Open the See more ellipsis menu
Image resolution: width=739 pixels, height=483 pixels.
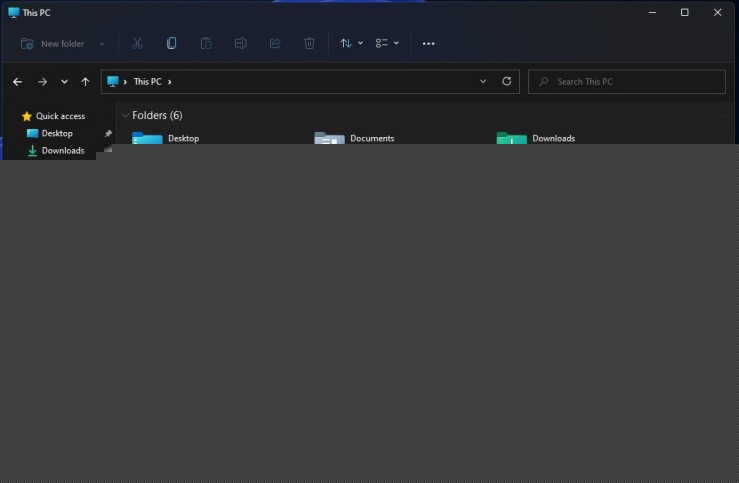tap(429, 44)
